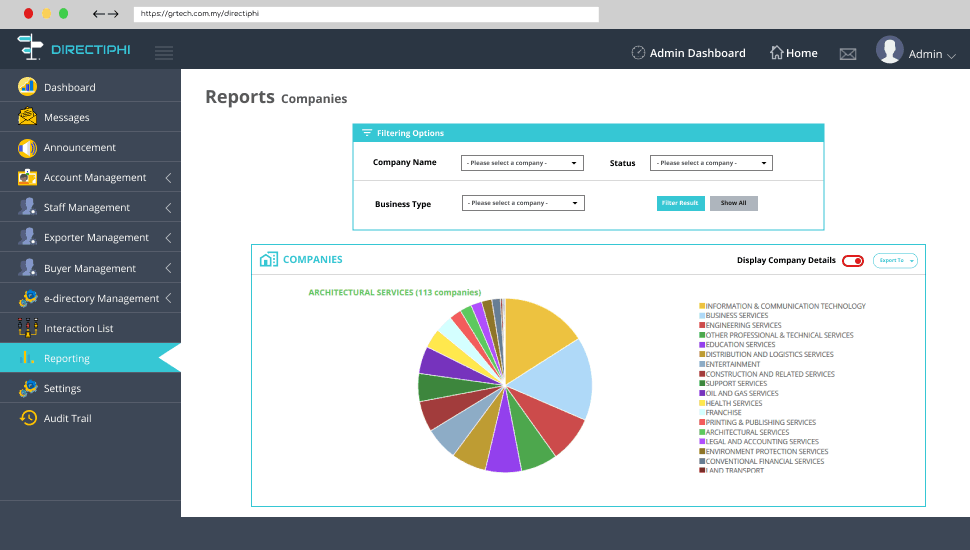Click the Interaction List icon
Image resolution: width=970 pixels, height=550 pixels.
pyautogui.click(x=27, y=328)
